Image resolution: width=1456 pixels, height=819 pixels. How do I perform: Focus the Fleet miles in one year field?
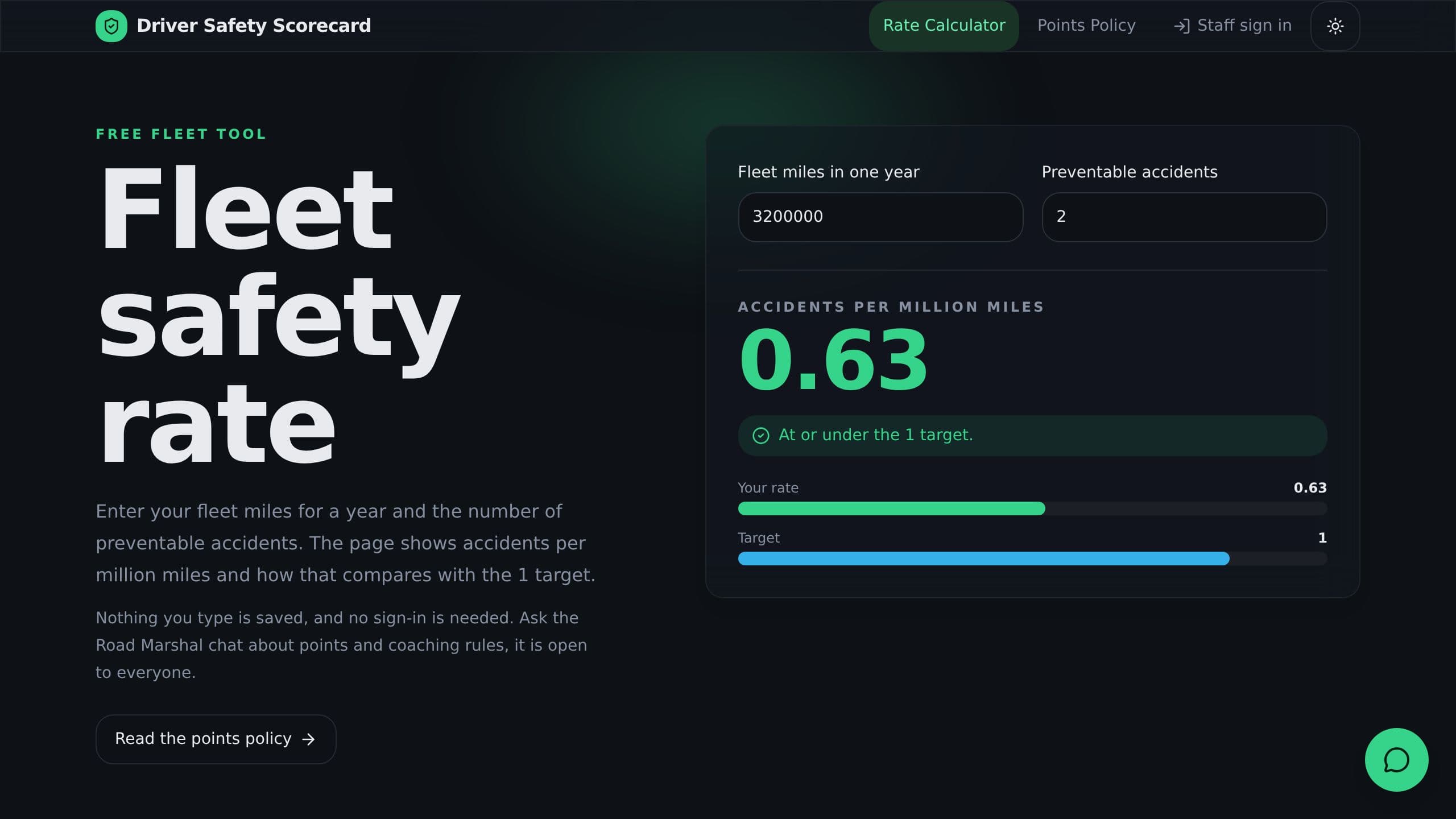tap(880, 217)
